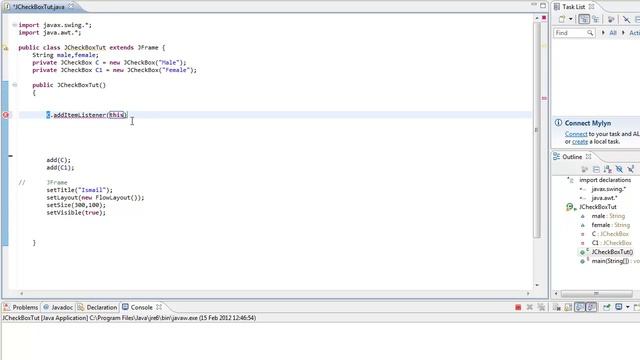The height and width of the screenshot is (360, 640).
Task: Close the Console view tab
Action: (x=159, y=307)
